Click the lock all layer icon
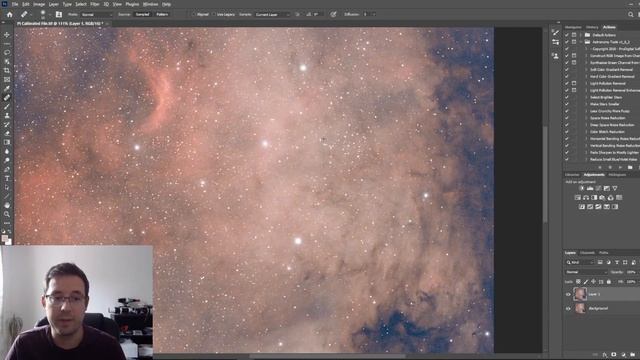The height and width of the screenshot is (360, 640). (x=609, y=282)
